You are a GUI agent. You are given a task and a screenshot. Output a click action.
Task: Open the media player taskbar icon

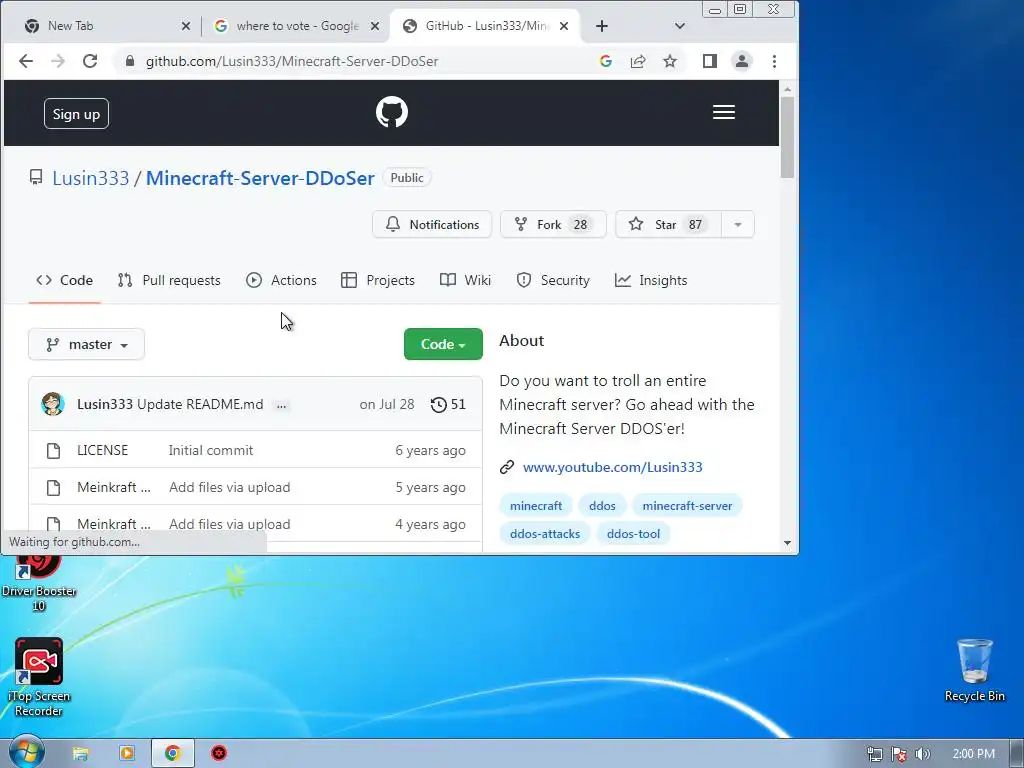pyautogui.click(x=127, y=754)
